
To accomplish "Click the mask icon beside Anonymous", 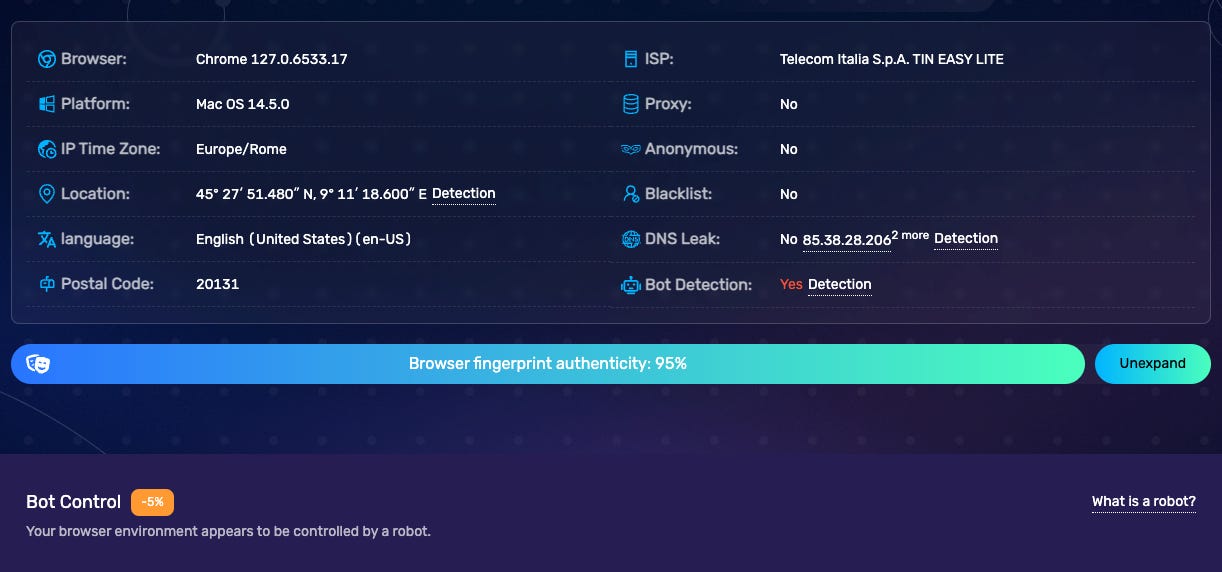I will 631,149.
